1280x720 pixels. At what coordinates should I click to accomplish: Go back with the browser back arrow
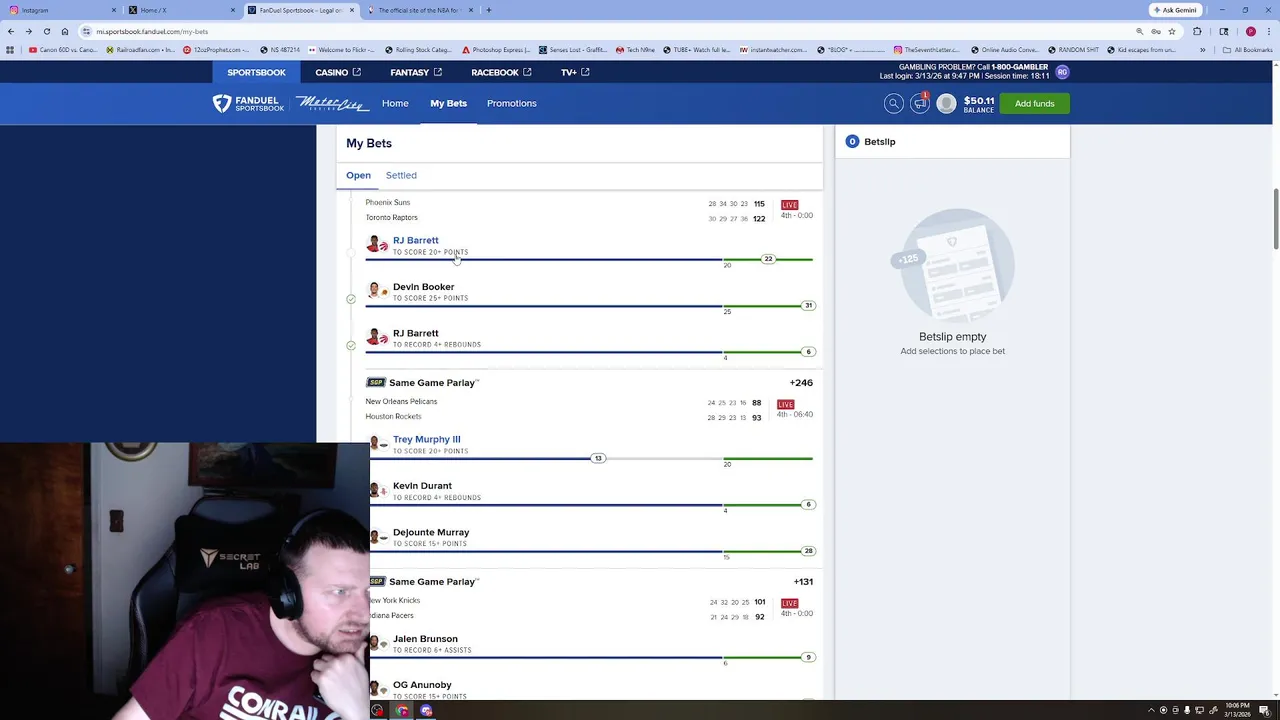10,31
